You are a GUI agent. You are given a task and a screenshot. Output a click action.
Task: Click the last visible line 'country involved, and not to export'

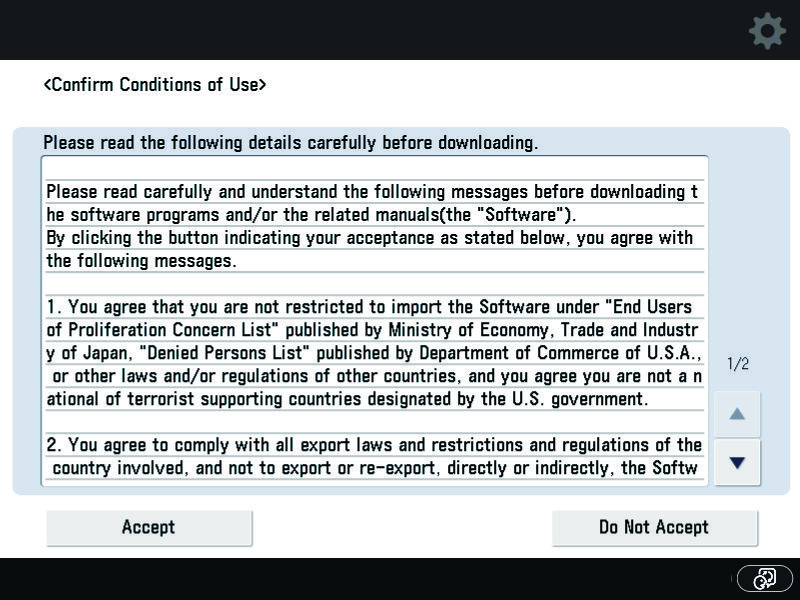pos(375,468)
